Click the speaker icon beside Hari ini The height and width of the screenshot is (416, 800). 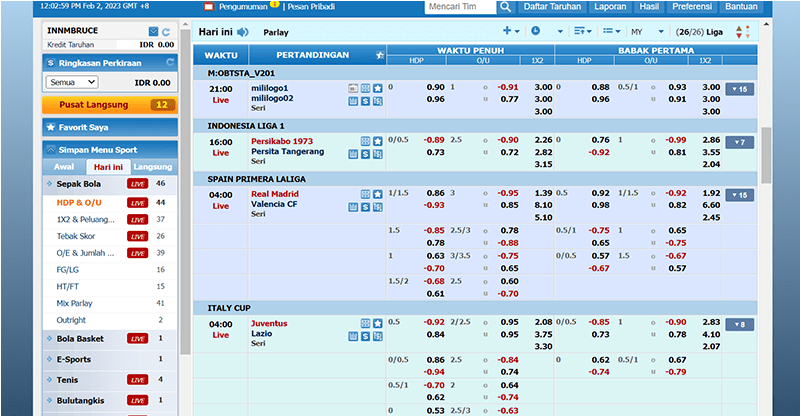[x=244, y=31]
